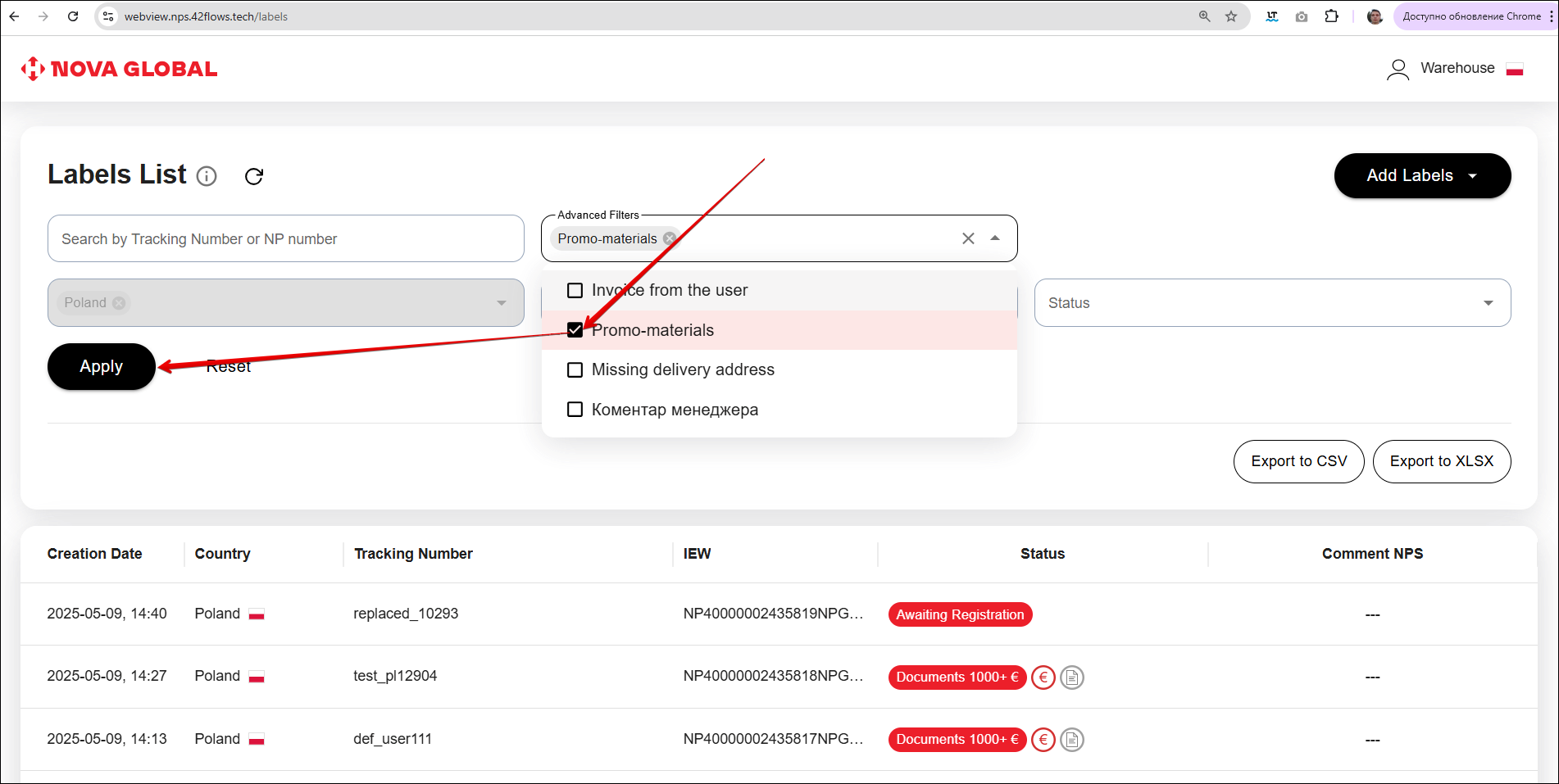The width and height of the screenshot is (1559, 784).
Task: Open the browser extensions puzzle icon
Action: coord(1332,16)
